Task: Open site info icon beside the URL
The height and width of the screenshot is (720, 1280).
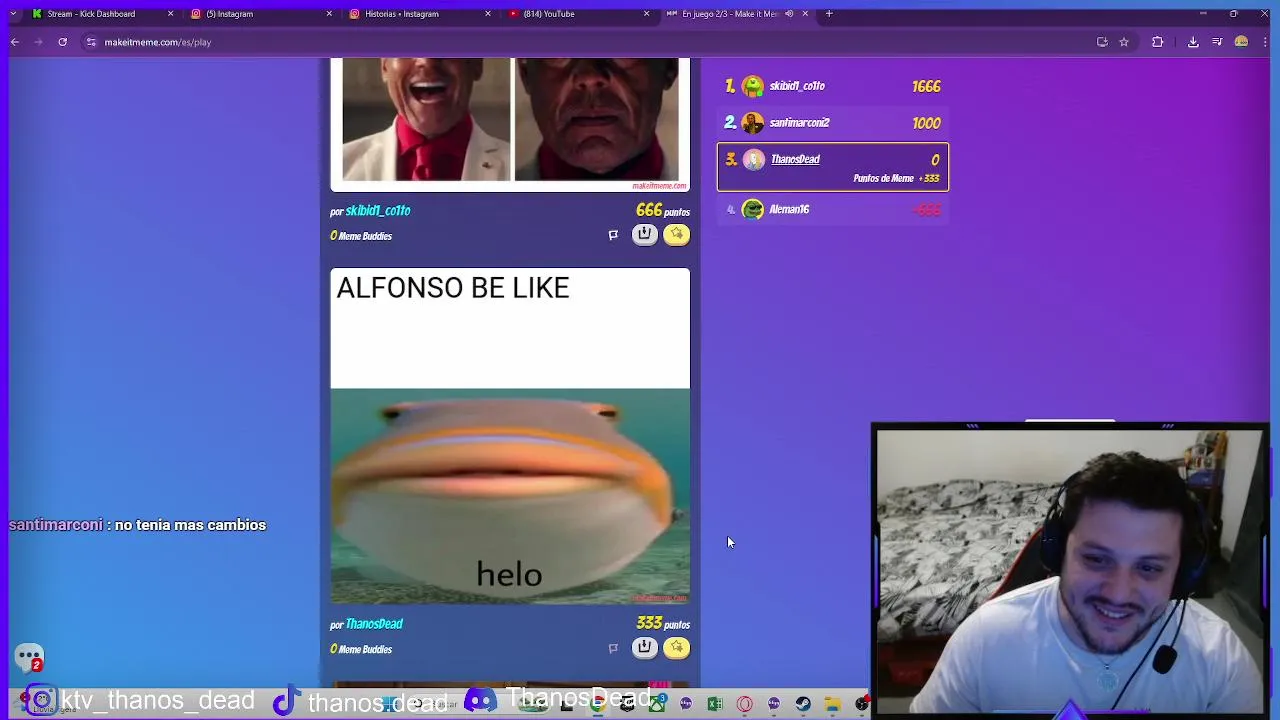Action: (x=91, y=42)
